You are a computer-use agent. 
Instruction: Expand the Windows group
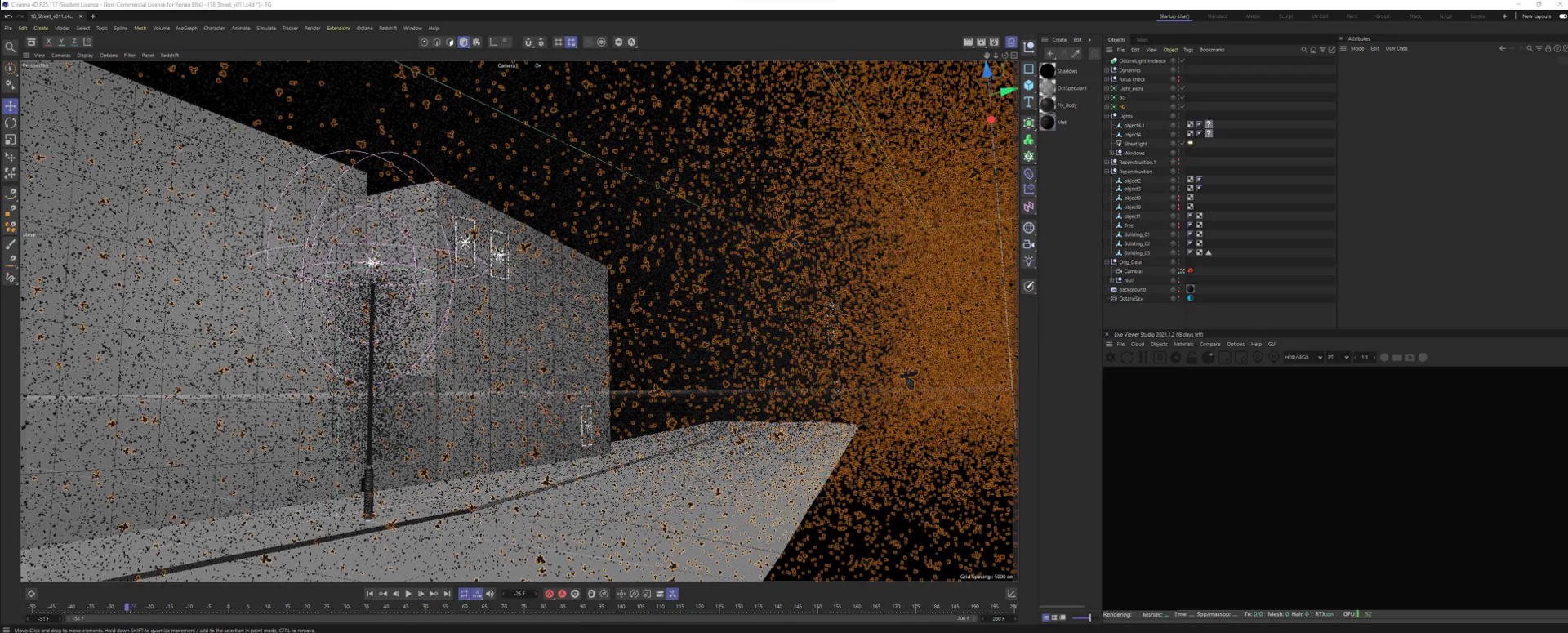[x=1111, y=153]
